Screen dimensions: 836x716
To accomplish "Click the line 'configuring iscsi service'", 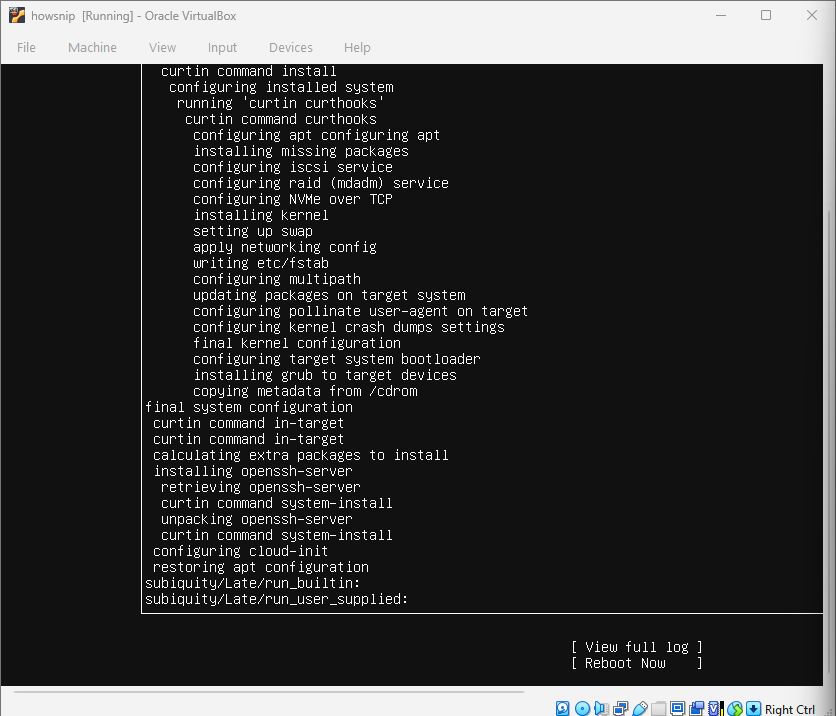I will pyautogui.click(x=293, y=167).
